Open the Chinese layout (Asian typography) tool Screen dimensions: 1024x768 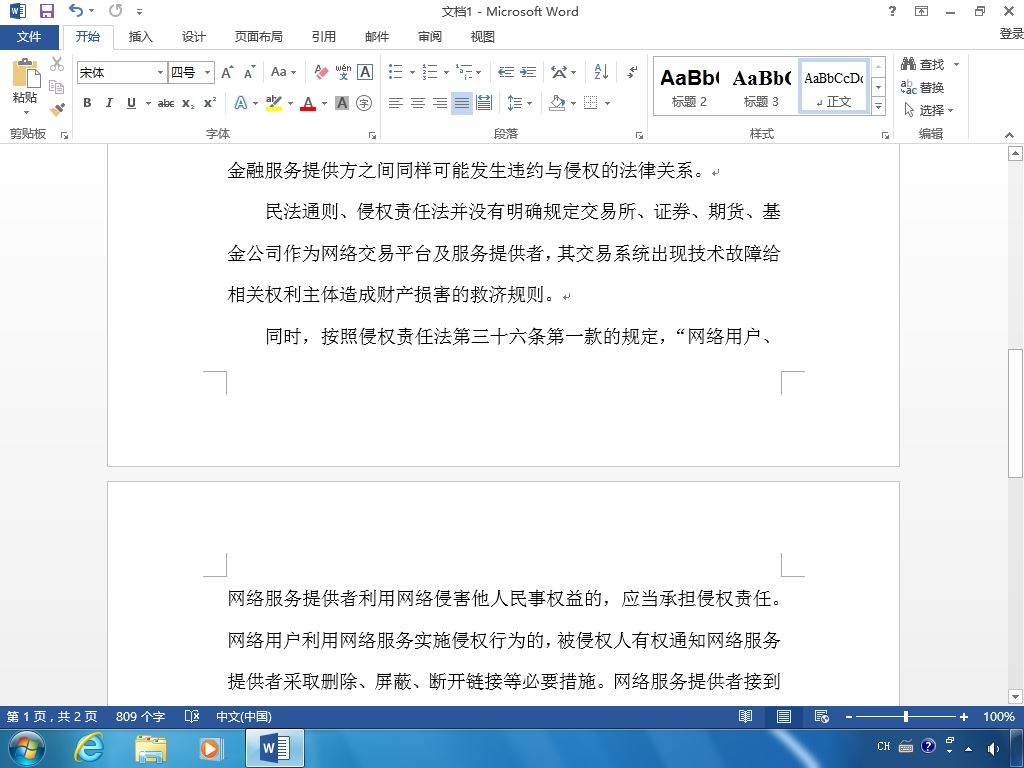pyautogui.click(x=559, y=72)
